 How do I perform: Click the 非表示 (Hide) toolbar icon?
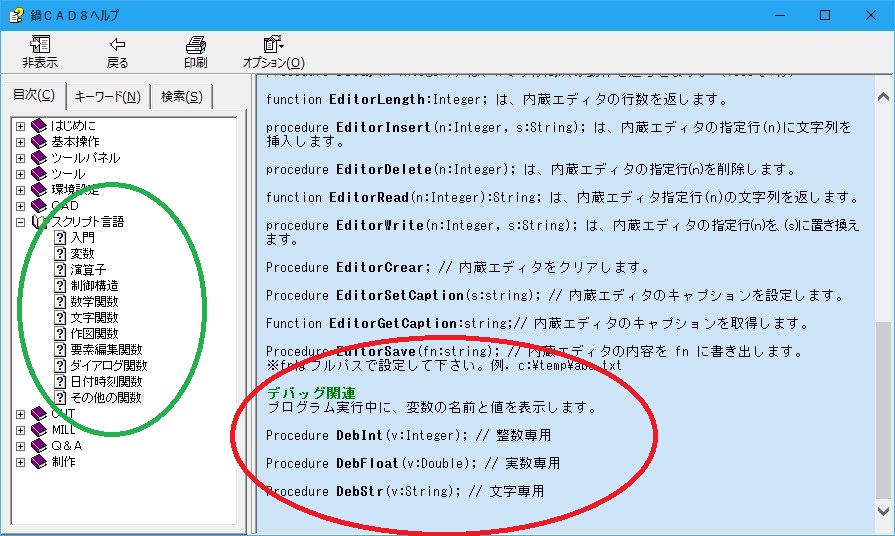[x=40, y=45]
